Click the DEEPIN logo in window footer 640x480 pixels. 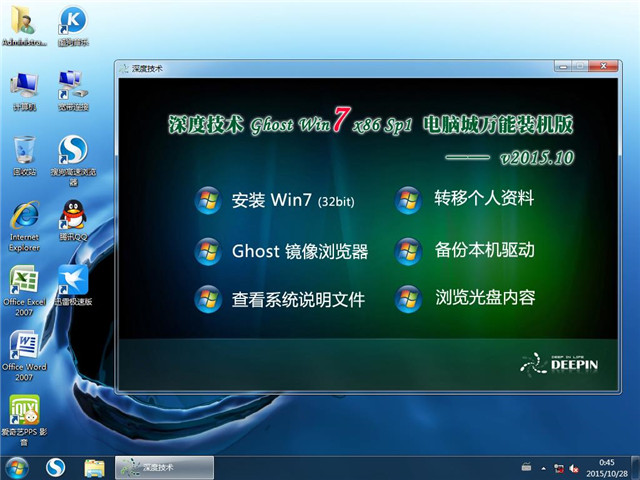tap(559, 364)
